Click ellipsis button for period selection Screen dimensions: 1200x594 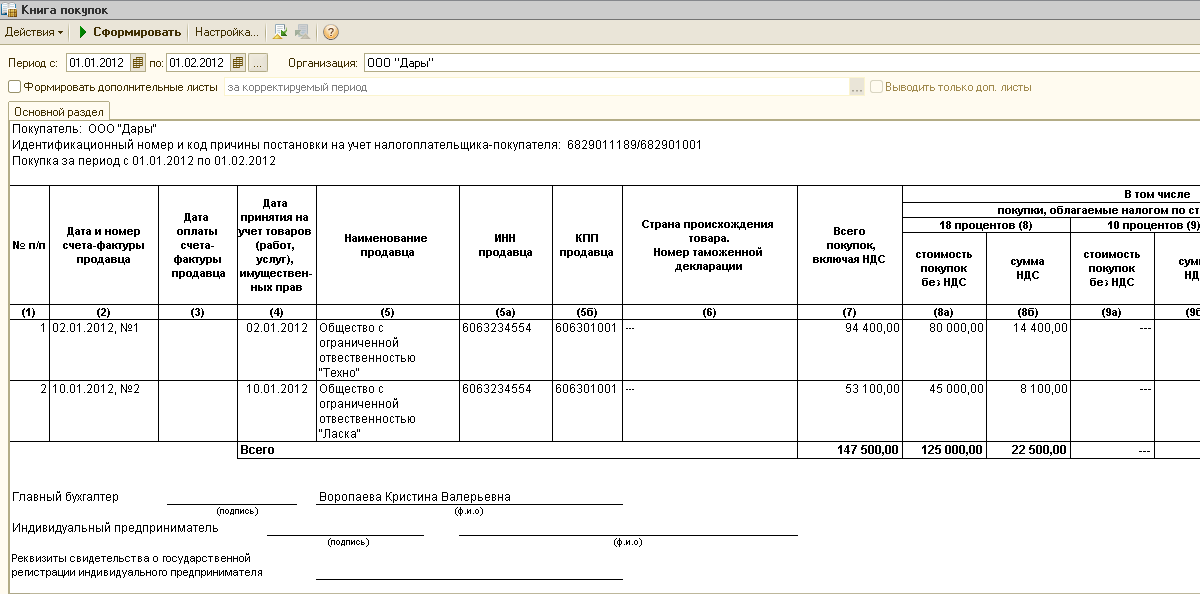258,63
